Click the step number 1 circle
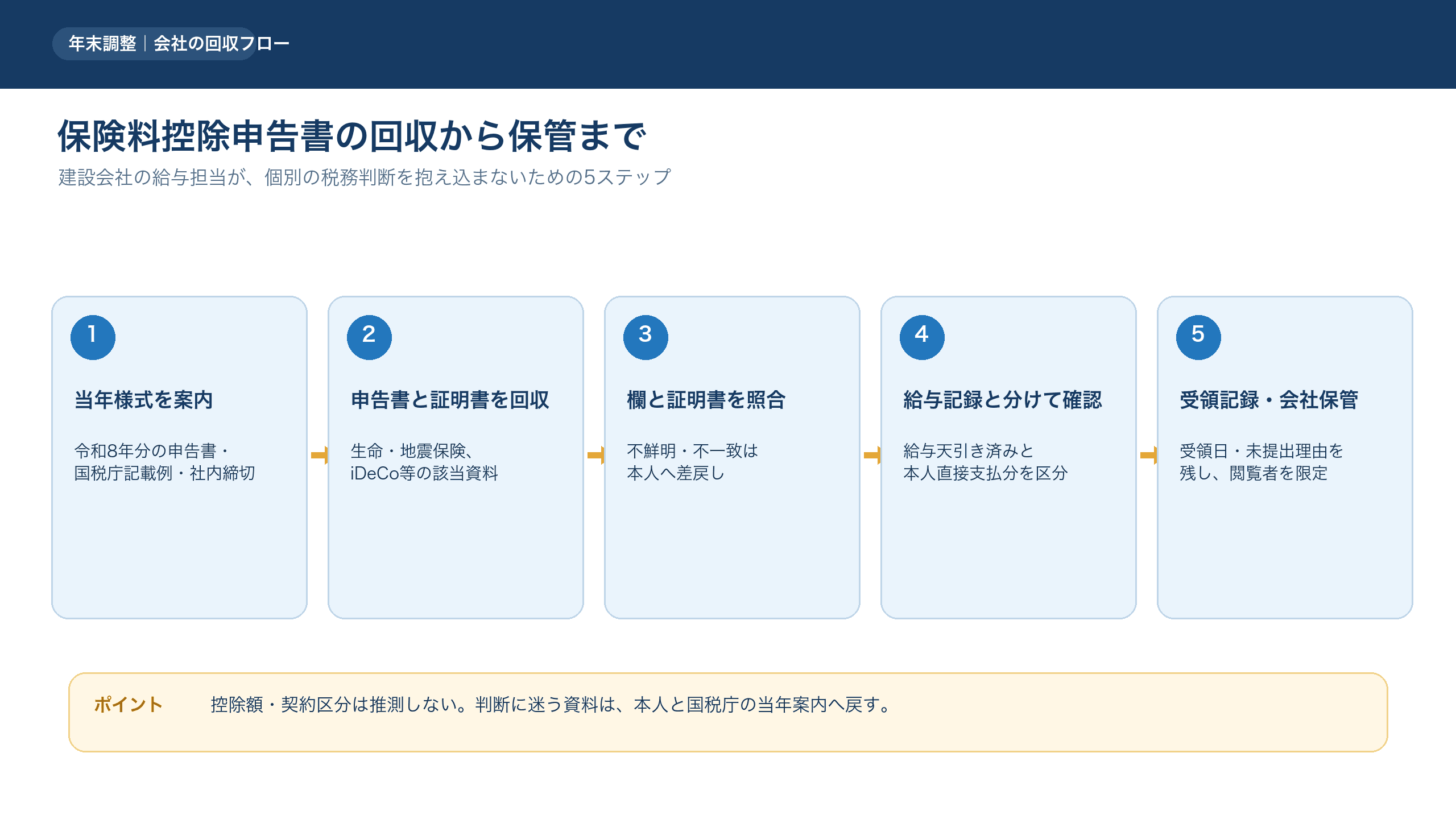Screen dimensions: 1456x819 (x=93, y=337)
